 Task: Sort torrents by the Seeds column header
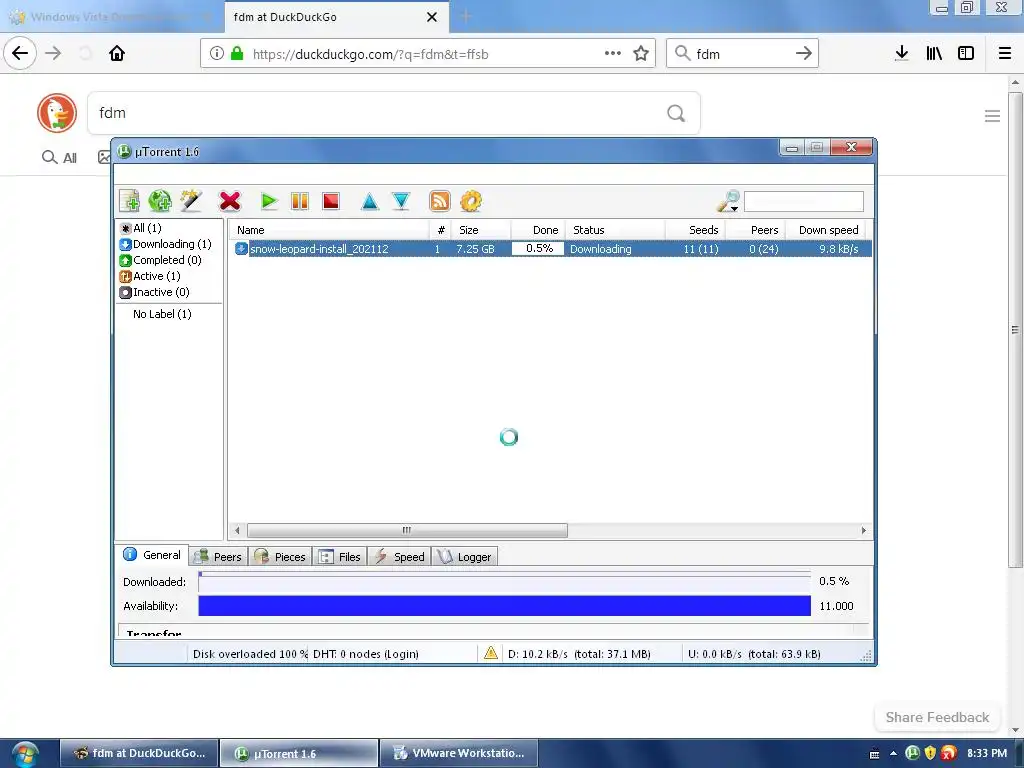(696, 230)
